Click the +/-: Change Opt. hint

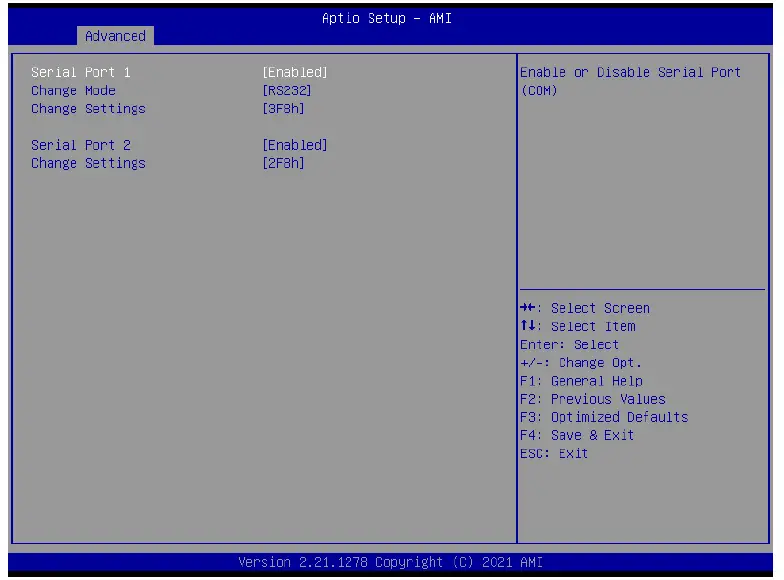[580, 363]
